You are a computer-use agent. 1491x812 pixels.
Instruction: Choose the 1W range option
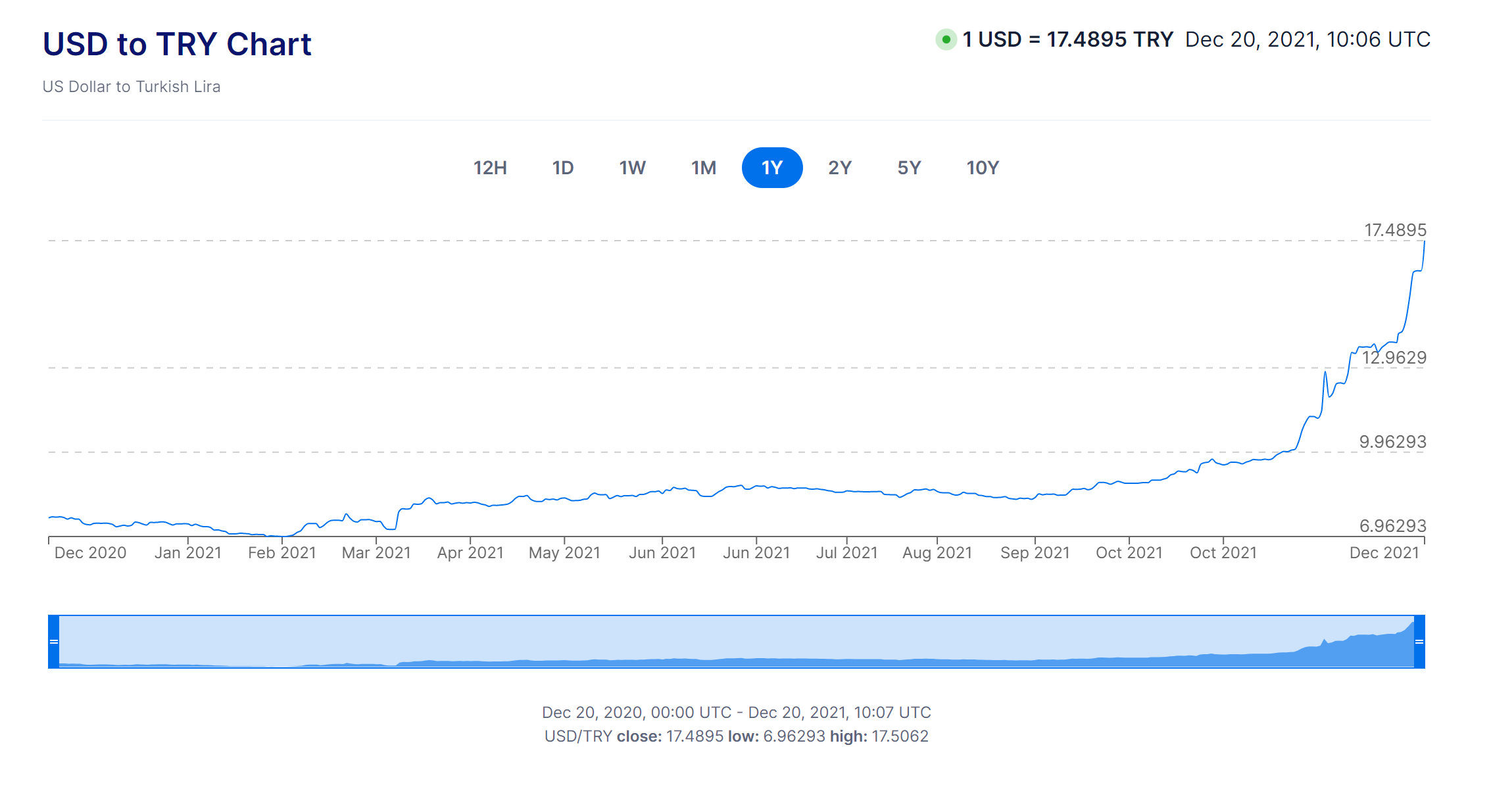(x=632, y=168)
